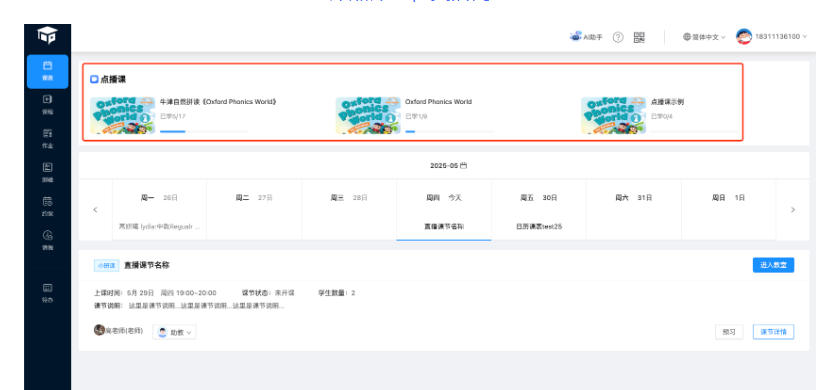Open the 牛津自然拼读 Oxford Phonics World course title

[218, 102]
